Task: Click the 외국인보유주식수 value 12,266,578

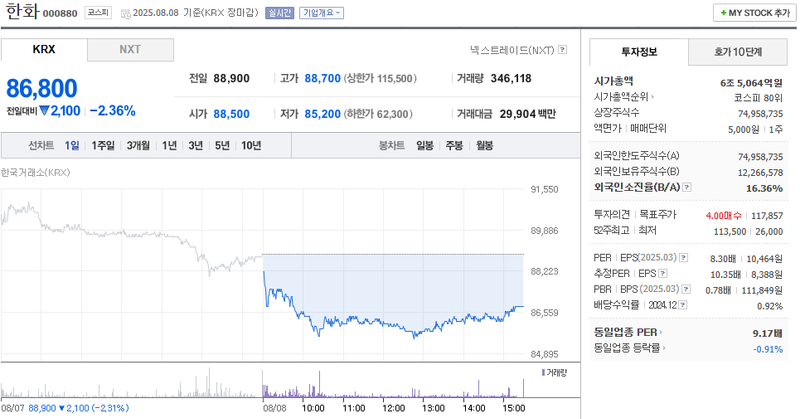Action: [760, 173]
